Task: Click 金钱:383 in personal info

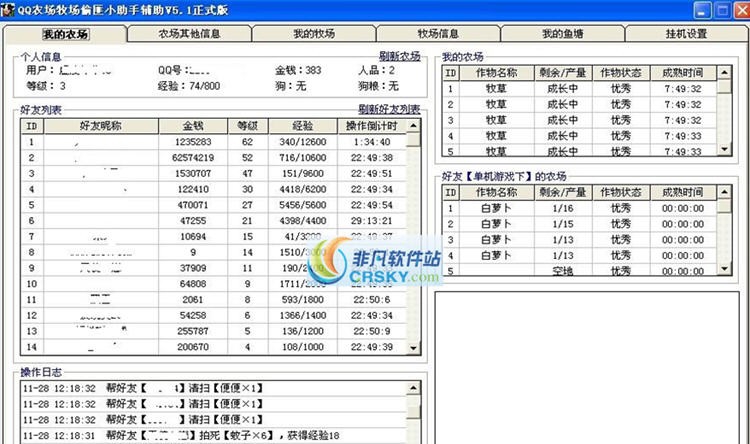Action: (x=298, y=70)
